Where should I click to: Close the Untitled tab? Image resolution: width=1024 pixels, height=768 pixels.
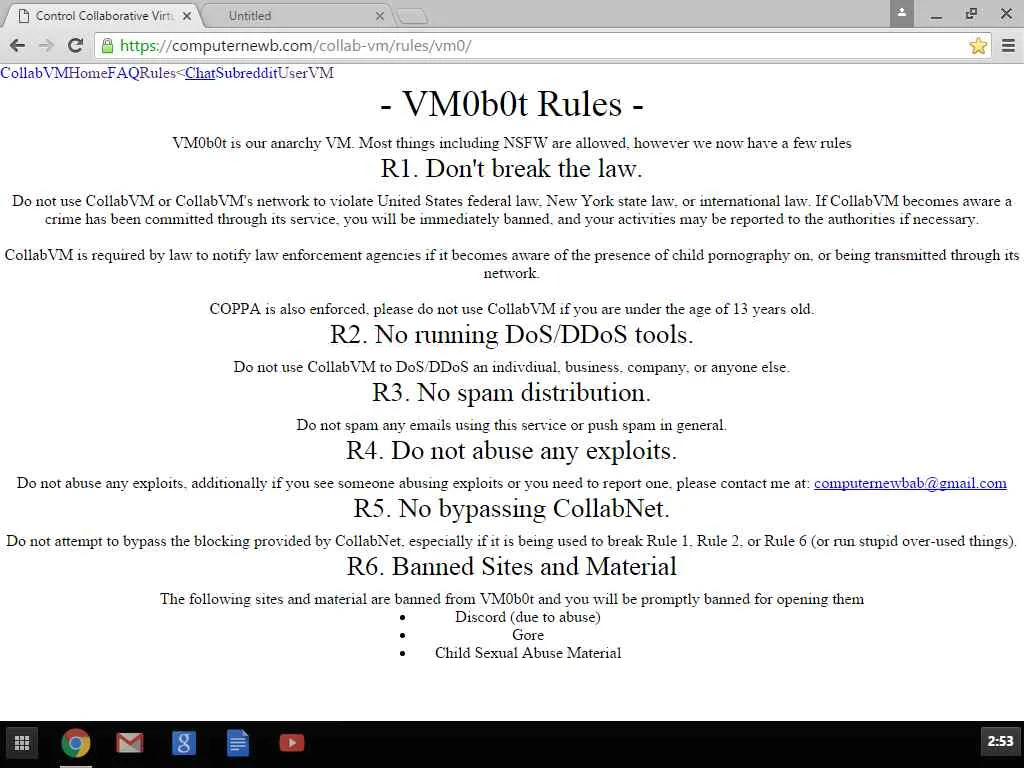[379, 16]
